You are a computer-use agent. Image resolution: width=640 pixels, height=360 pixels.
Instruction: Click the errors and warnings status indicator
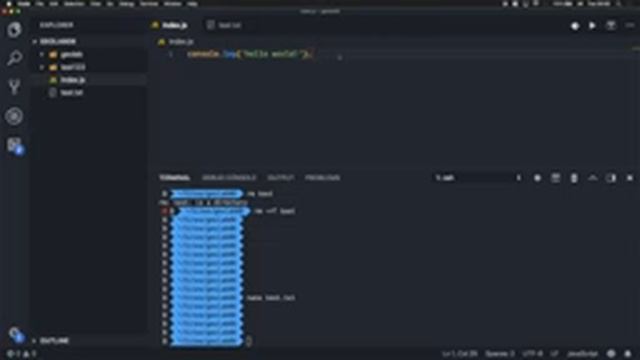coord(22,354)
